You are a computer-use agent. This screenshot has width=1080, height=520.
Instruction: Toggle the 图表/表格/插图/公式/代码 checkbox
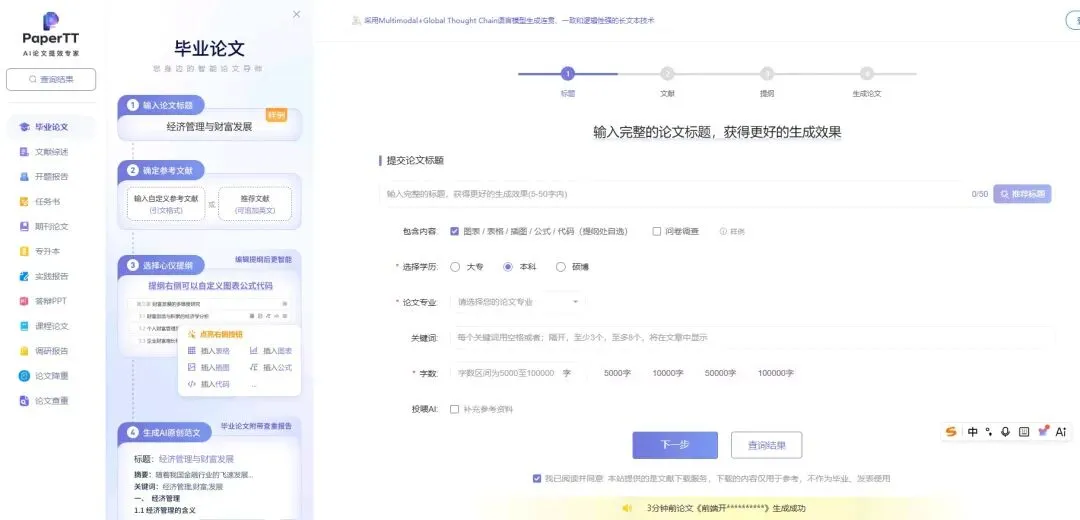click(455, 231)
